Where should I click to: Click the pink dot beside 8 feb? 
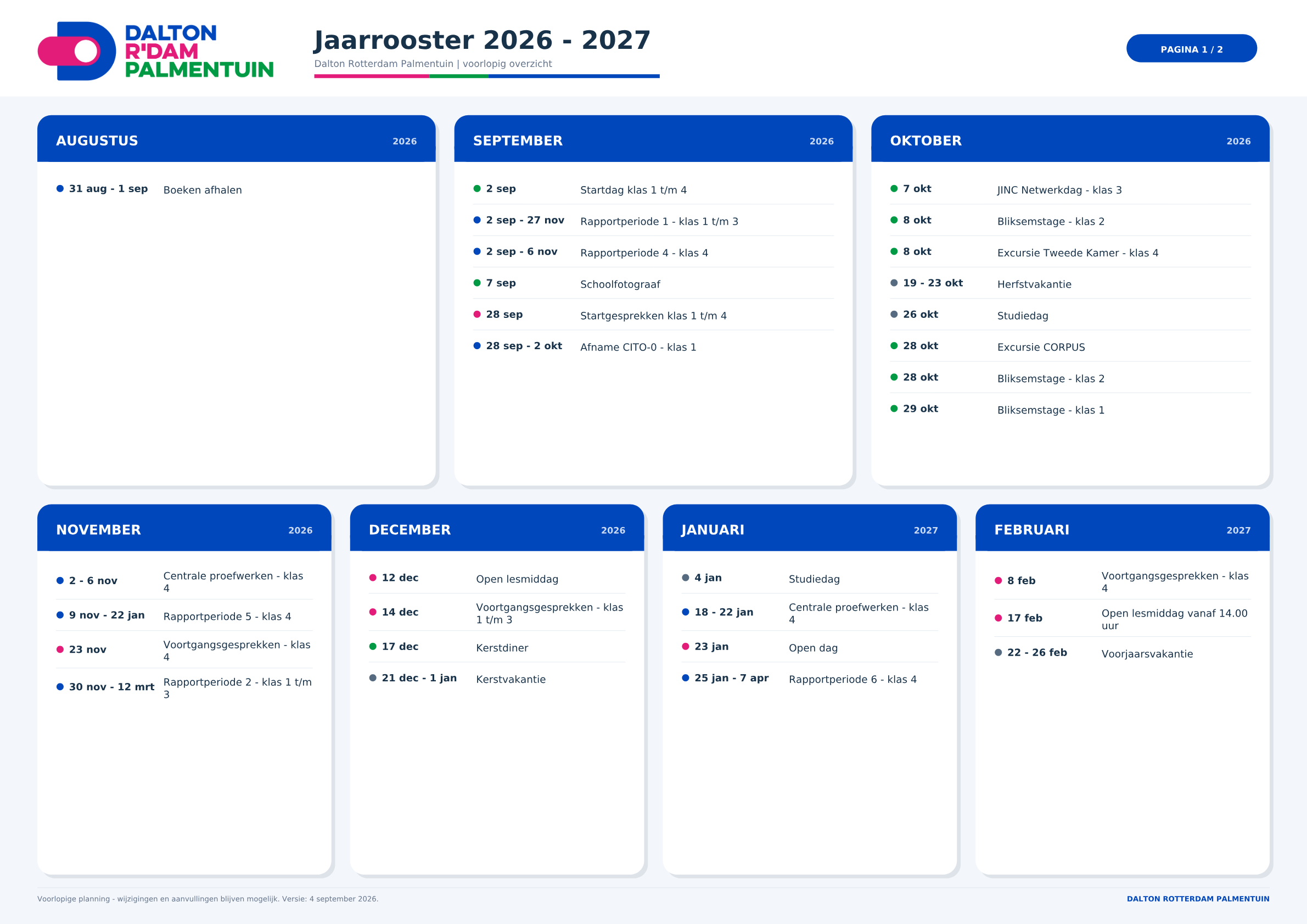click(998, 581)
